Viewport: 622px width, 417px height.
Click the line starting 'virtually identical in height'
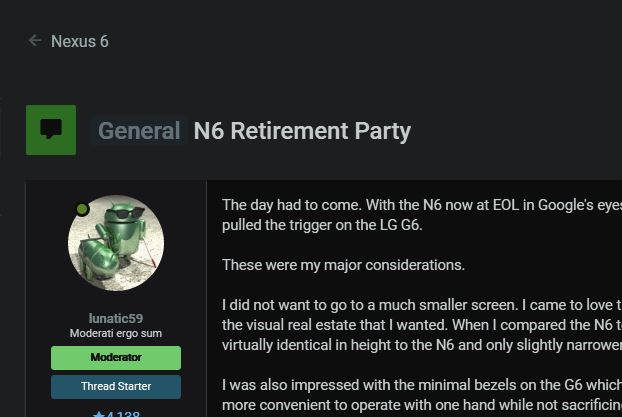(422, 345)
